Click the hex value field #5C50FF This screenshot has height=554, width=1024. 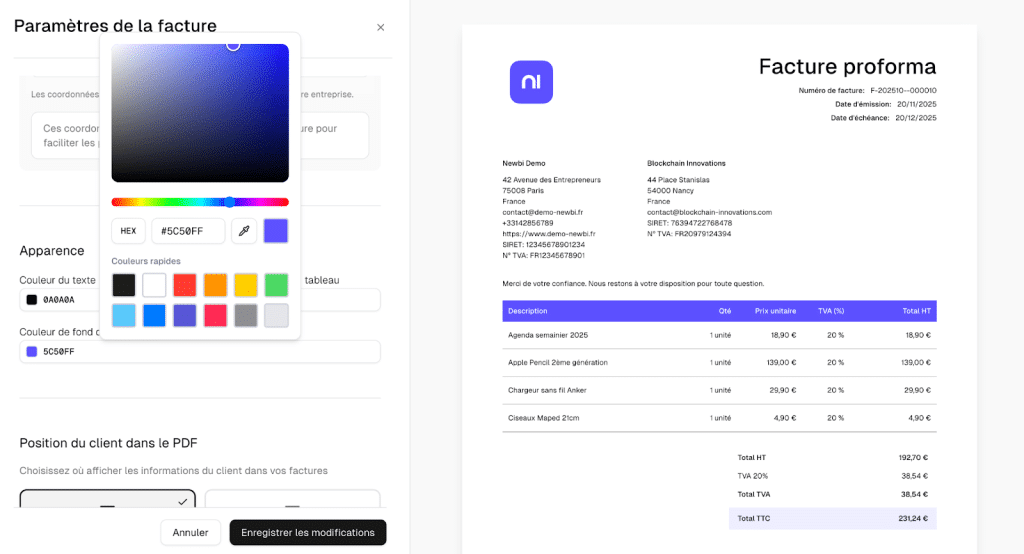[188, 231]
